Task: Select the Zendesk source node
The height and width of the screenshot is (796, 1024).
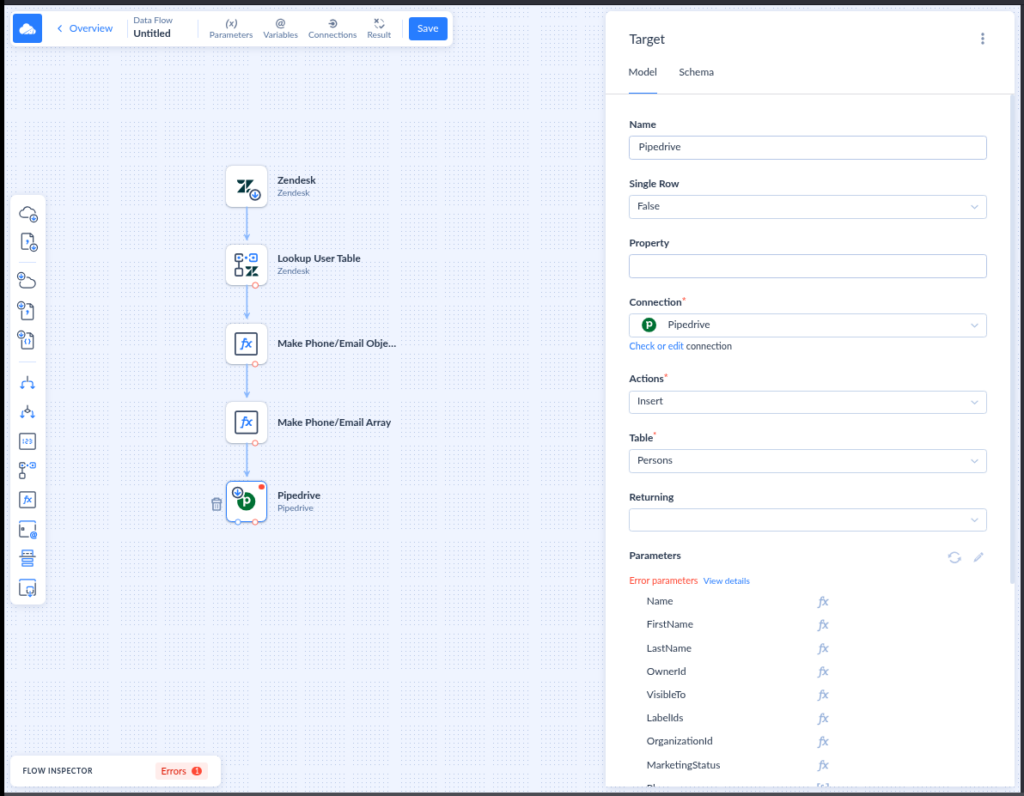Action: click(x=246, y=187)
